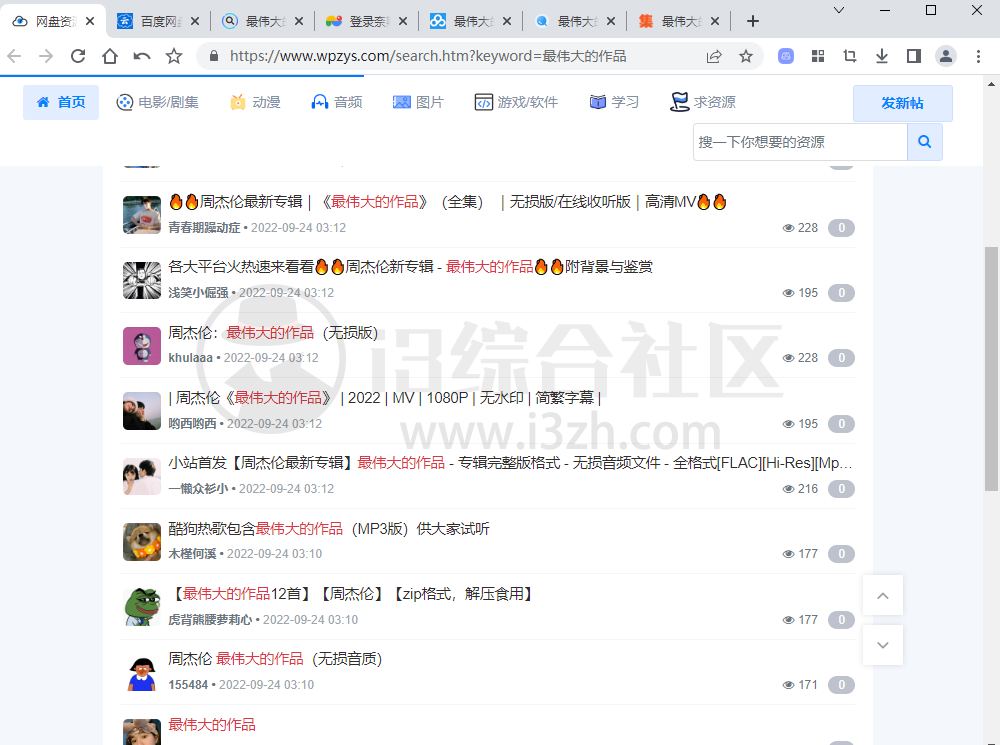Image resolution: width=1000 pixels, height=745 pixels.
Task: Close the 网盘资 active tab
Action: [90, 21]
